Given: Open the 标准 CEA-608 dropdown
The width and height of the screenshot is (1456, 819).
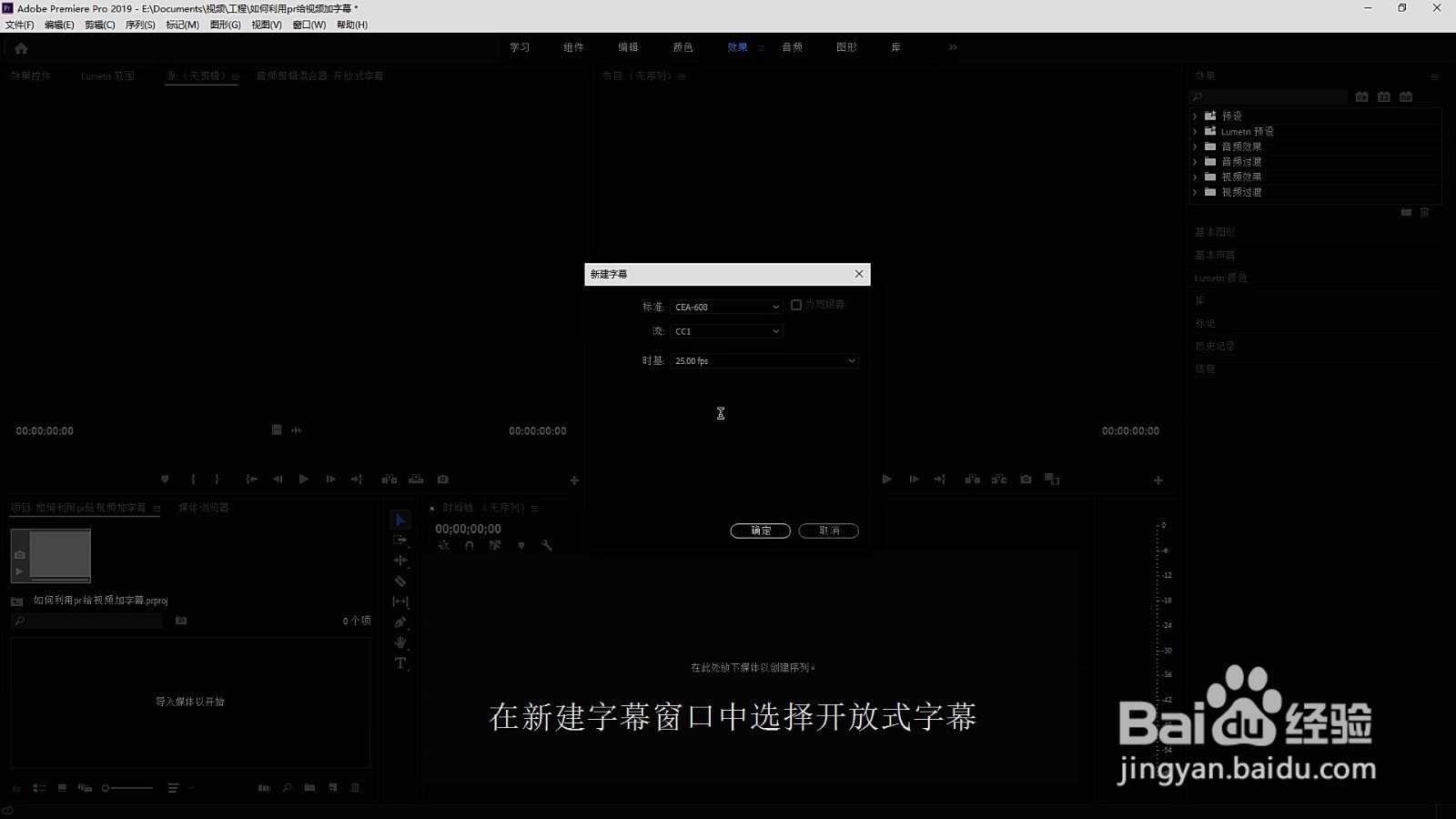Looking at the screenshot, I should 726,307.
